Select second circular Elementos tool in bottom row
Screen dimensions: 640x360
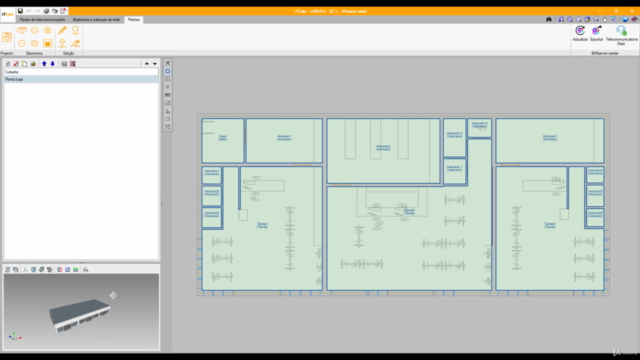pos(35,43)
